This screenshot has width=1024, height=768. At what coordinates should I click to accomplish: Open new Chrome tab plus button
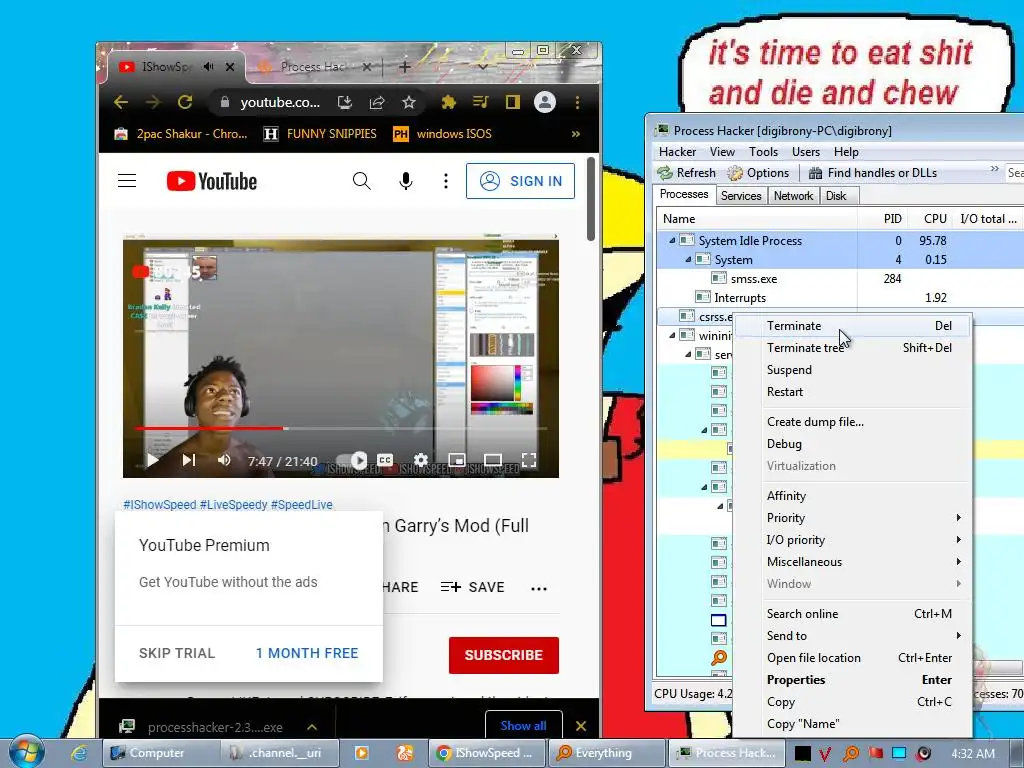405,67
